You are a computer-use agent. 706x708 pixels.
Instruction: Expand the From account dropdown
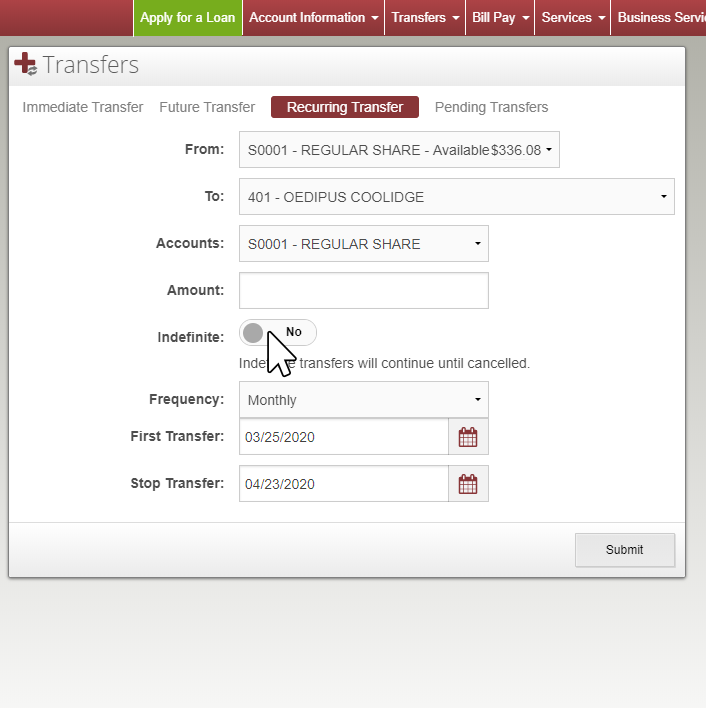399,150
